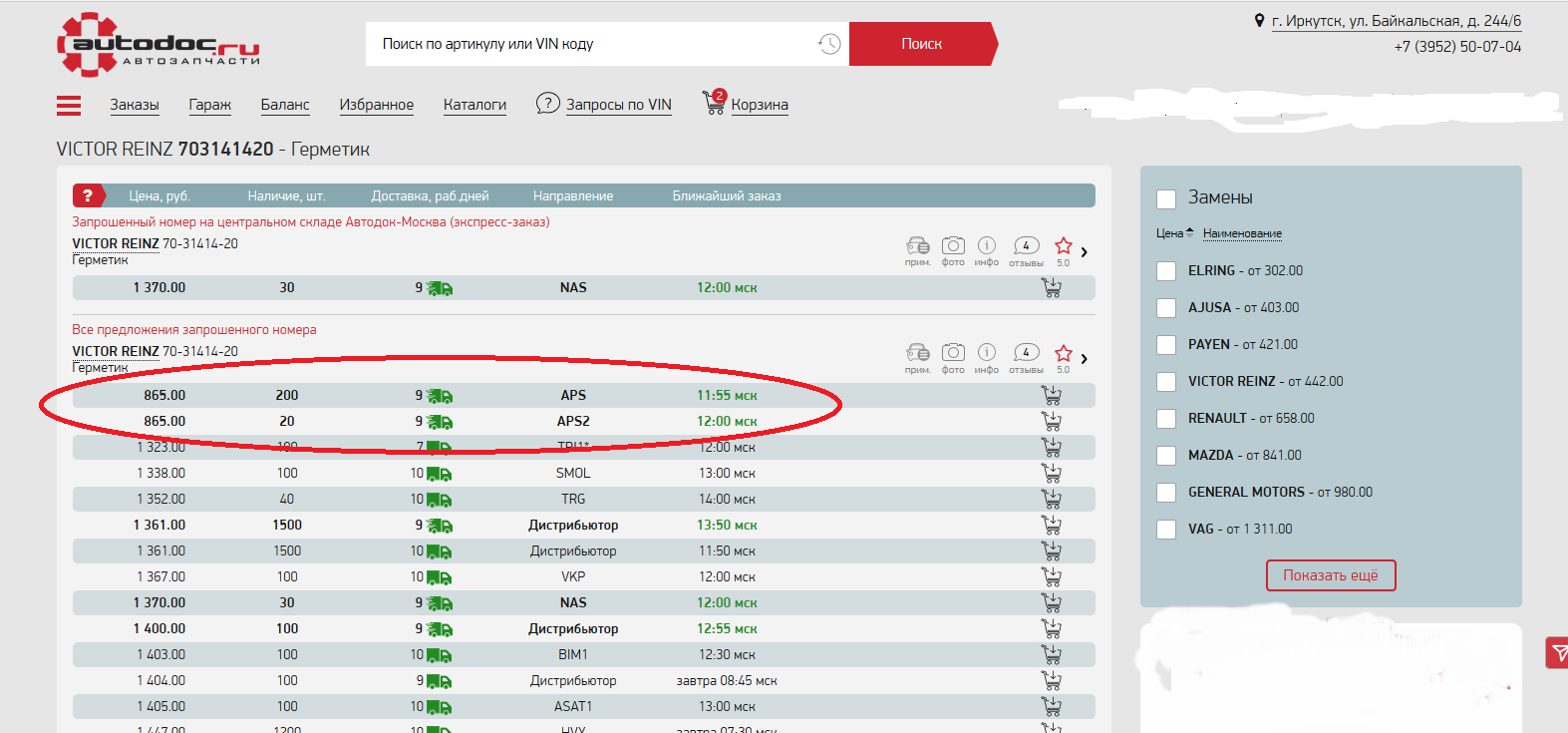Expand the all-offers item chevron
1568x733 pixels.
[1085, 358]
